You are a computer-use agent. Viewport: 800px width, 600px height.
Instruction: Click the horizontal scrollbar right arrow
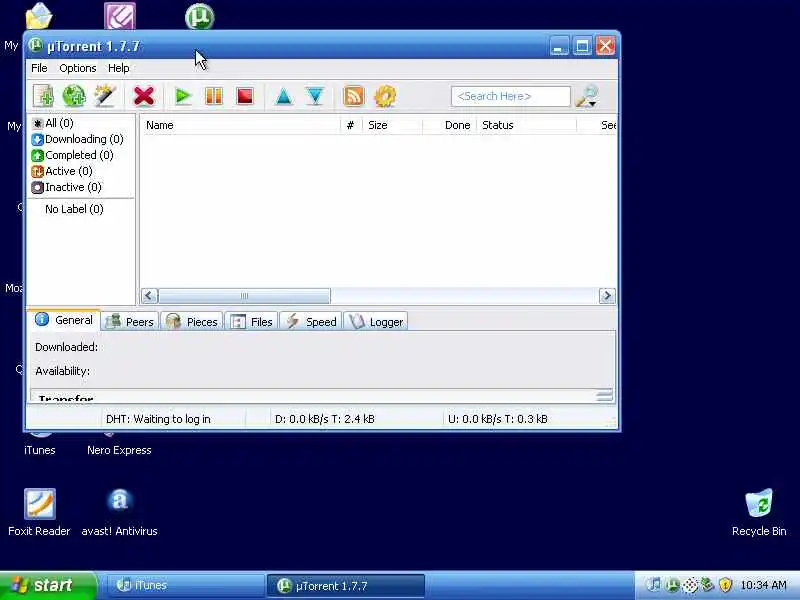point(607,296)
